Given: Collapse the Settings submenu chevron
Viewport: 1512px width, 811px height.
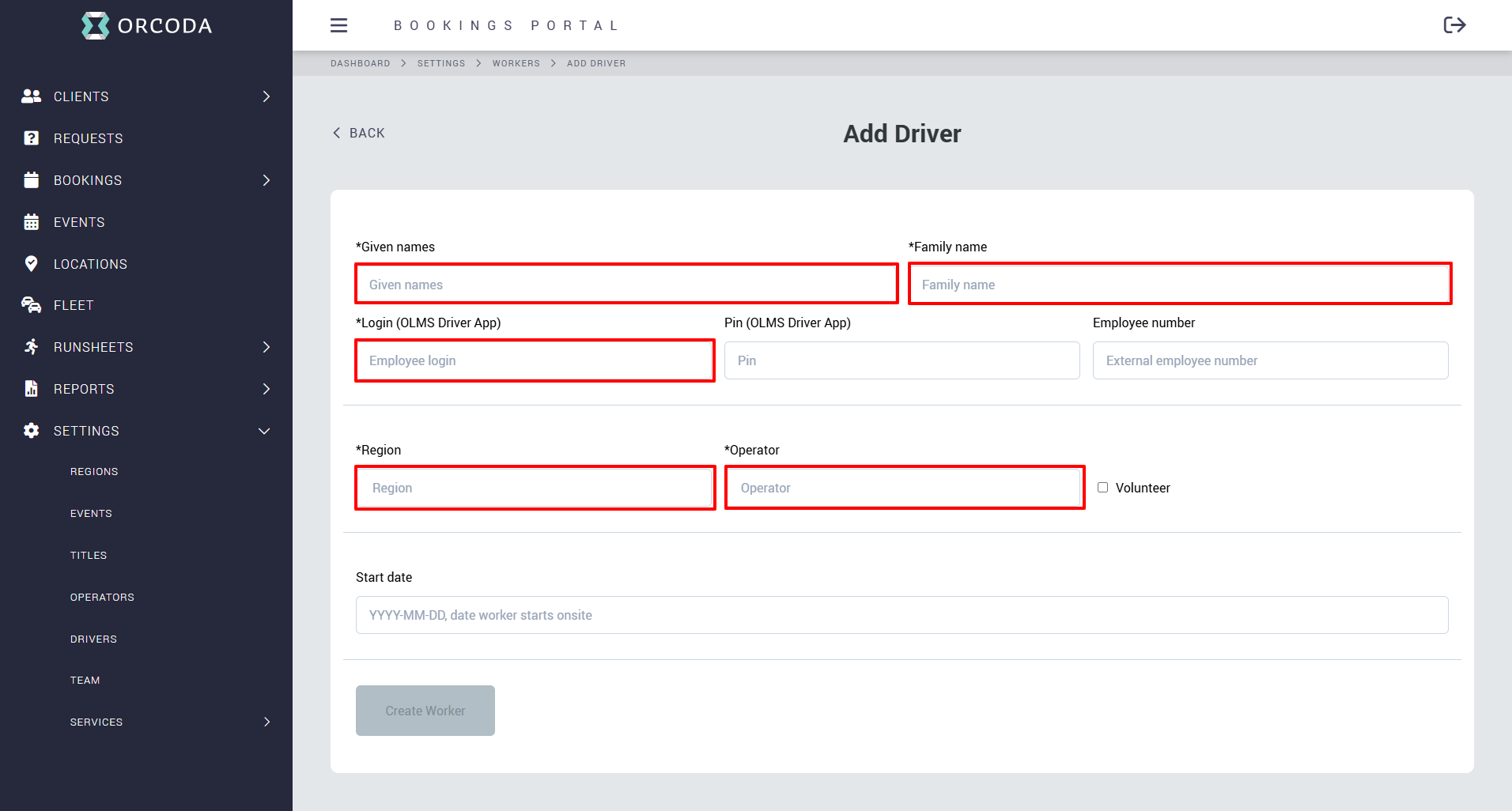Looking at the screenshot, I should [x=264, y=431].
